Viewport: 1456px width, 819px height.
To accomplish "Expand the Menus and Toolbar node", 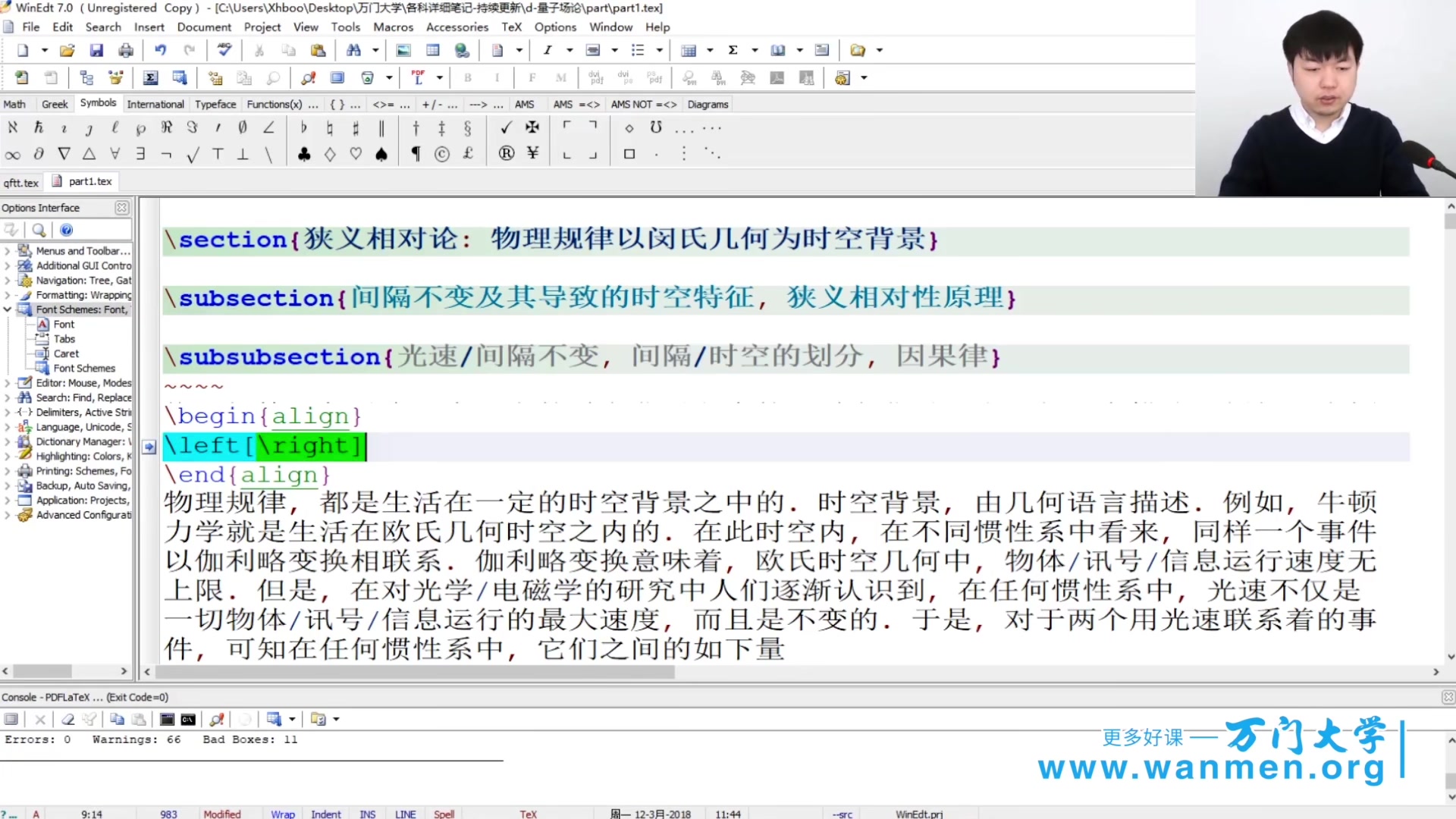I will tap(8, 251).
